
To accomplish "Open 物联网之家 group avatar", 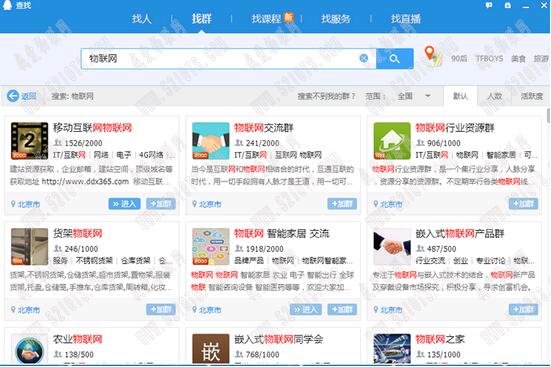I will tap(392, 349).
